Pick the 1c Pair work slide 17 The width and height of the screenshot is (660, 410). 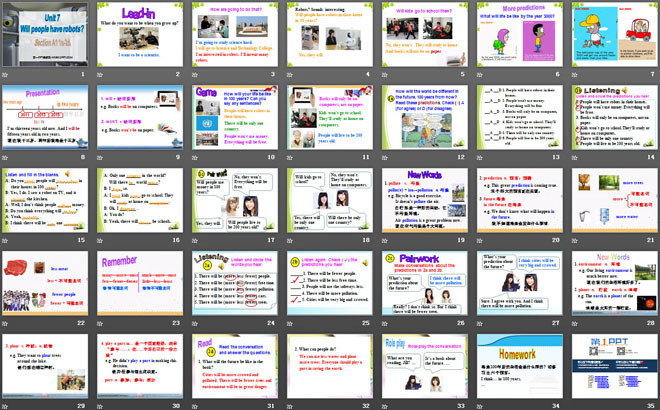pyautogui.click(x=235, y=200)
